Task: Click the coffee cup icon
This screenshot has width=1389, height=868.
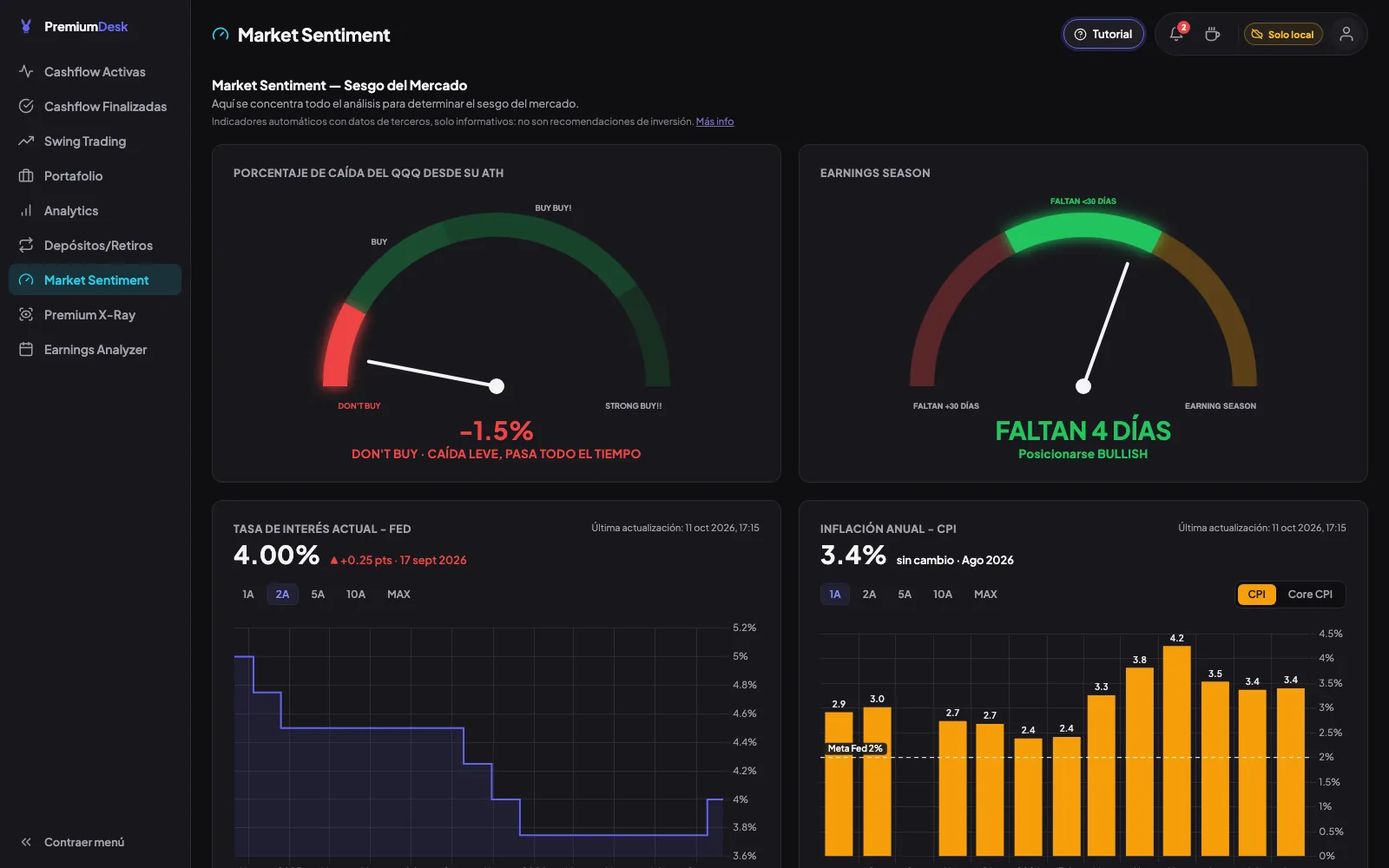Action: [x=1213, y=34]
